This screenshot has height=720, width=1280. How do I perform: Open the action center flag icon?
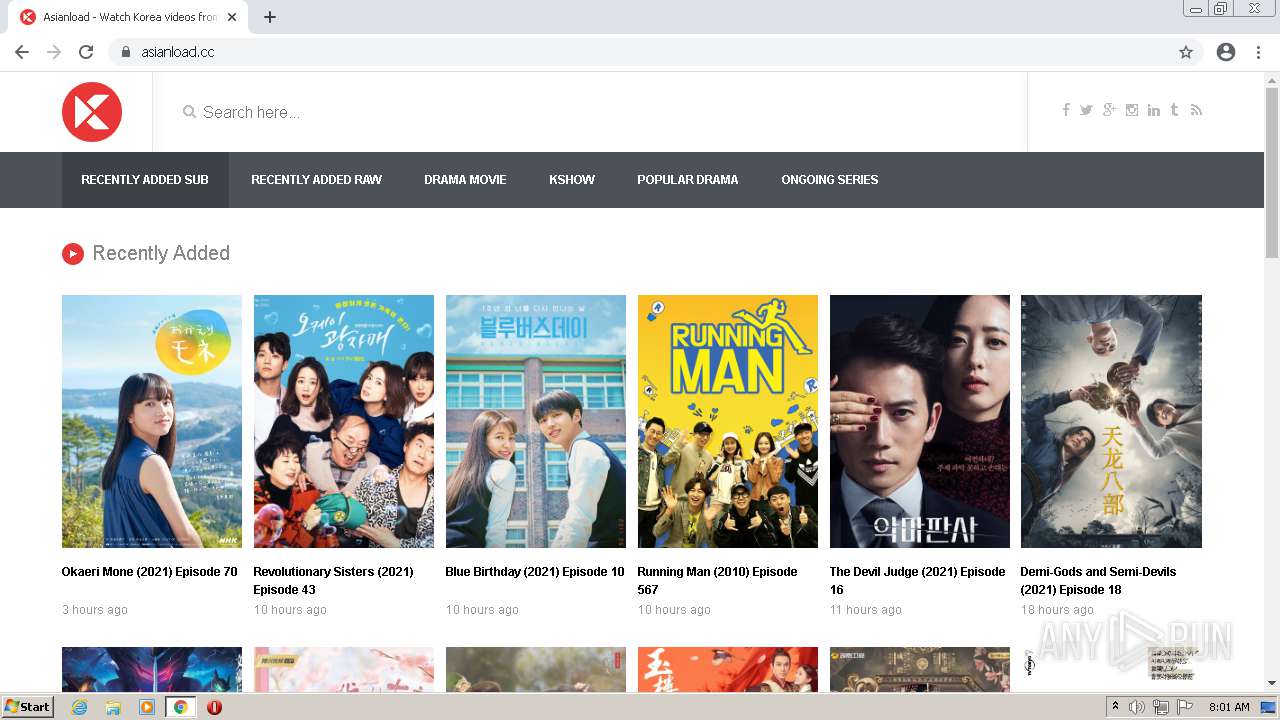click(1185, 707)
